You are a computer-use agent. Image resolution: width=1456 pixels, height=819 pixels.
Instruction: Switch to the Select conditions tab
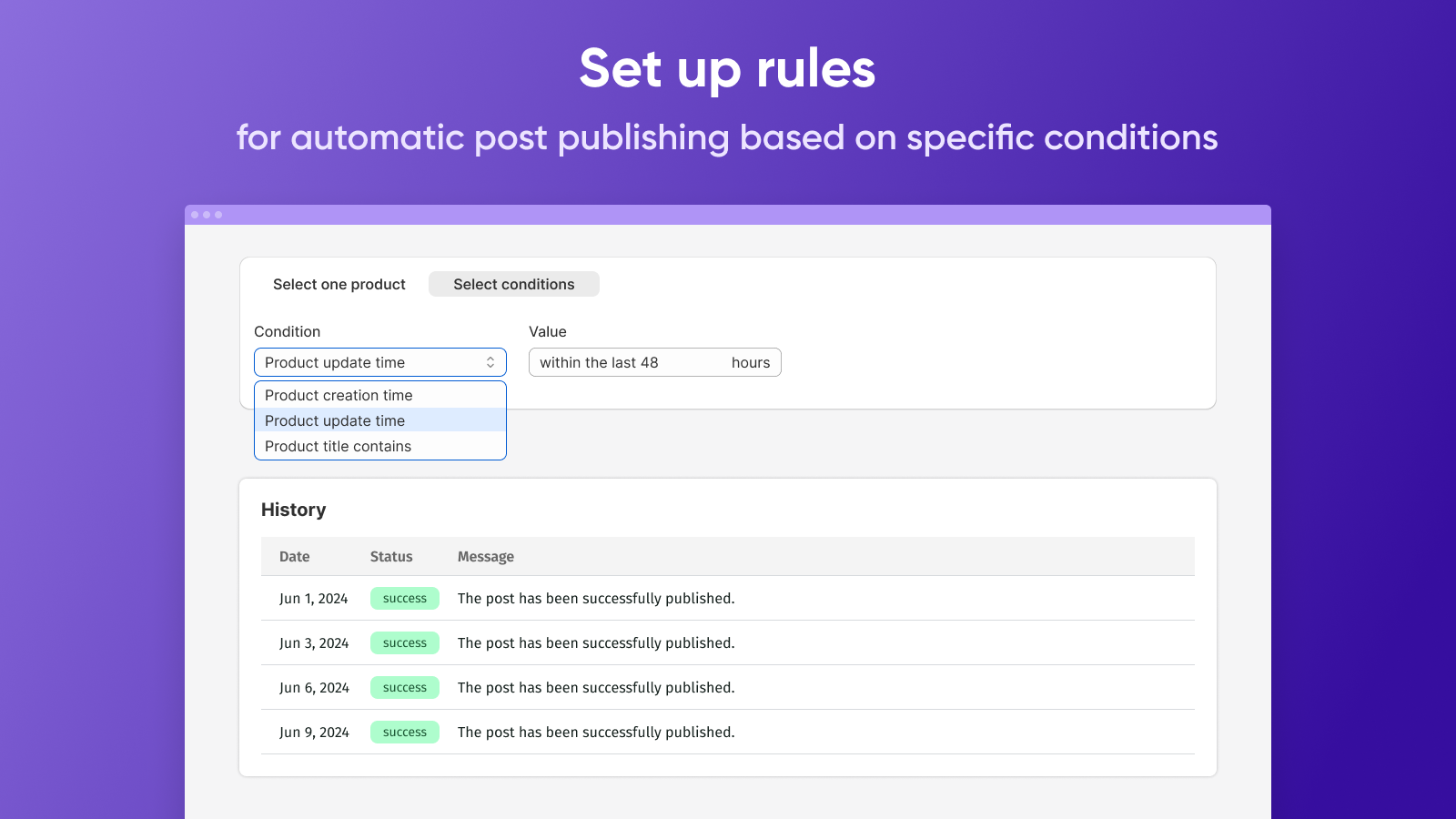[513, 284]
